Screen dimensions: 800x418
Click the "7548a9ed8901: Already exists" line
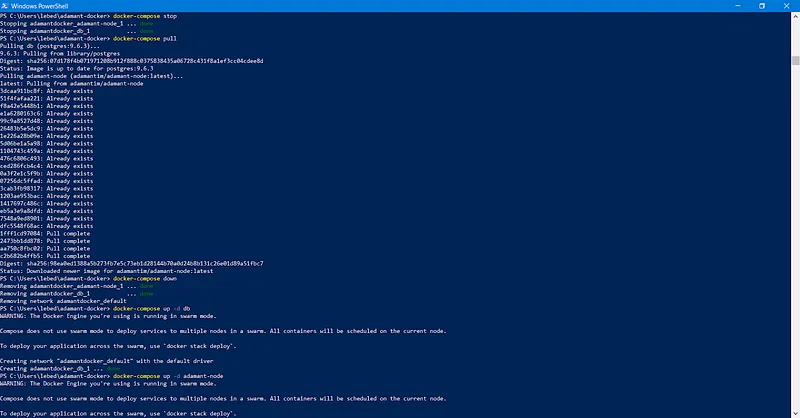point(46,218)
